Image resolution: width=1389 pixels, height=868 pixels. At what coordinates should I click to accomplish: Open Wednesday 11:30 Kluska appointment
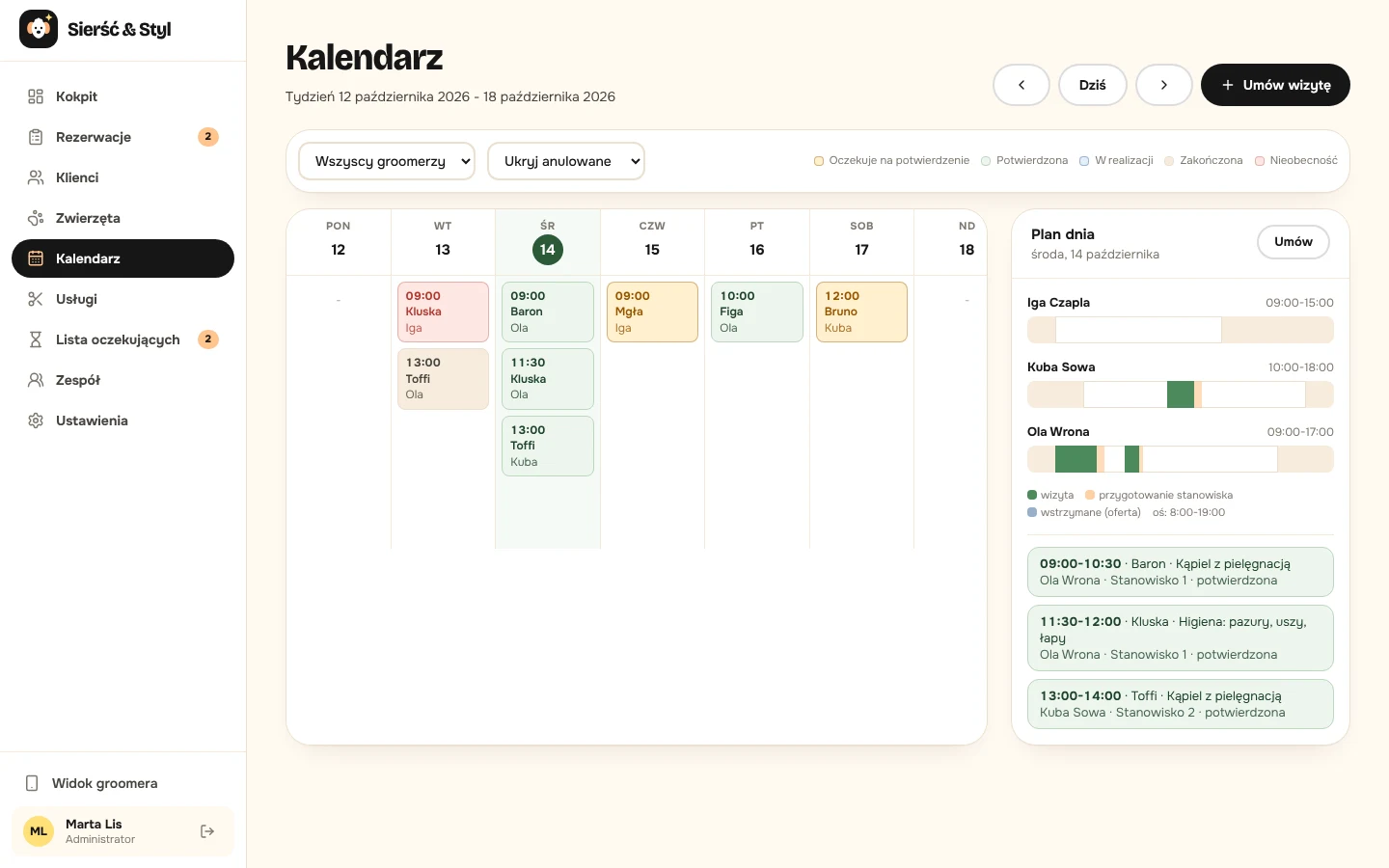[x=548, y=379]
